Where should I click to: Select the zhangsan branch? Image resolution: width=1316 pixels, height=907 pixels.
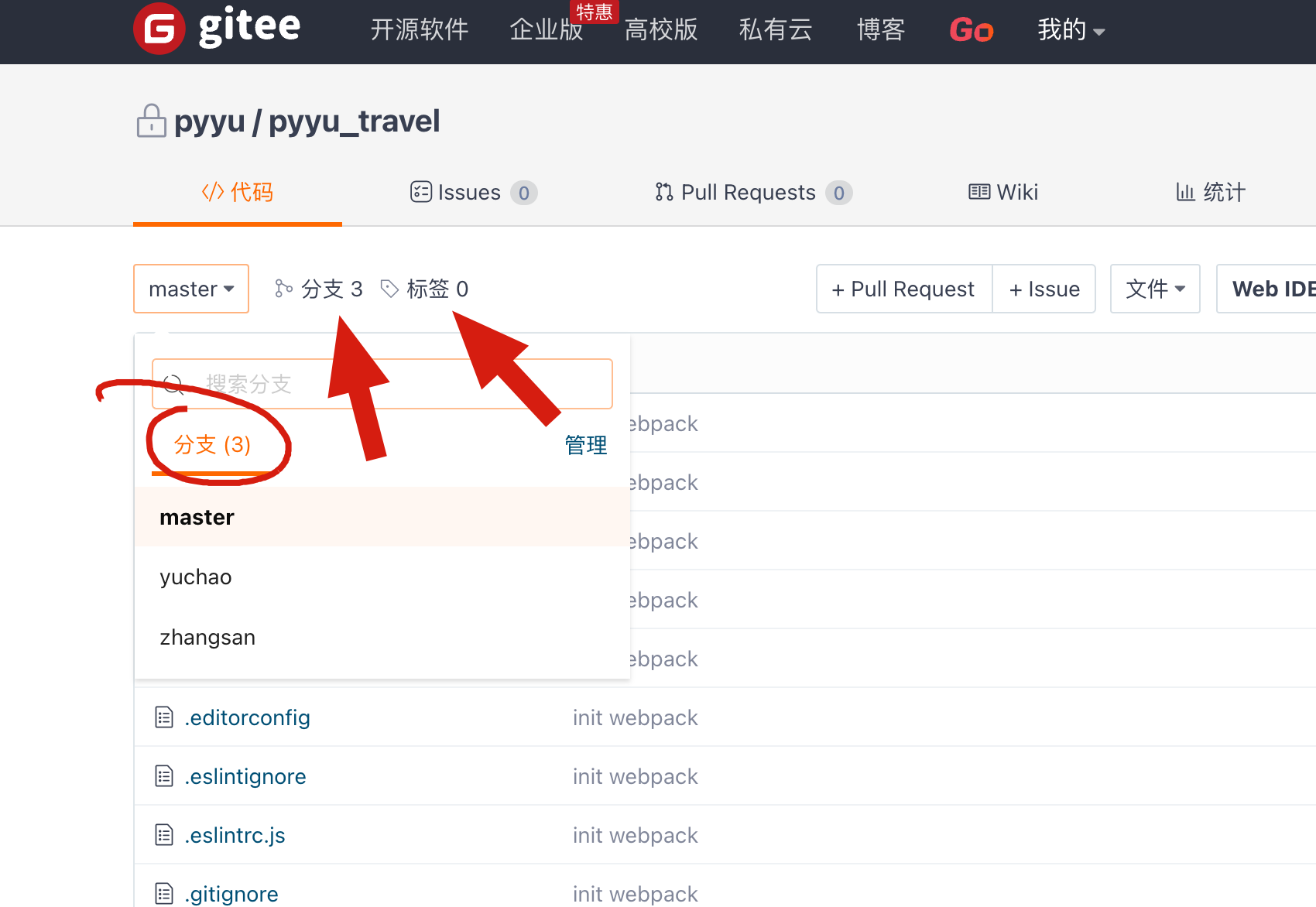pos(207,638)
